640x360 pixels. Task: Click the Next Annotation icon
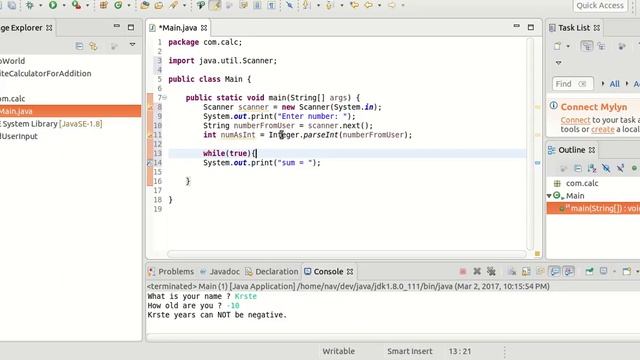point(307,5)
